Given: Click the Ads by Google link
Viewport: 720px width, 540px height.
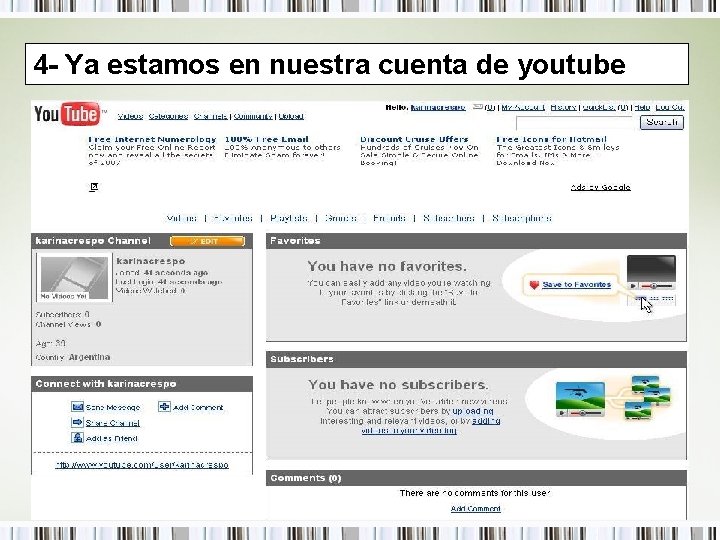Looking at the screenshot, I should pyautogui.click(x=601, y=187).
